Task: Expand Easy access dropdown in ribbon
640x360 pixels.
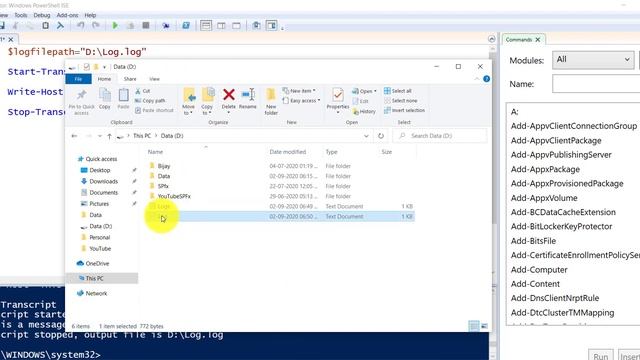Action: tap(302, 100)
